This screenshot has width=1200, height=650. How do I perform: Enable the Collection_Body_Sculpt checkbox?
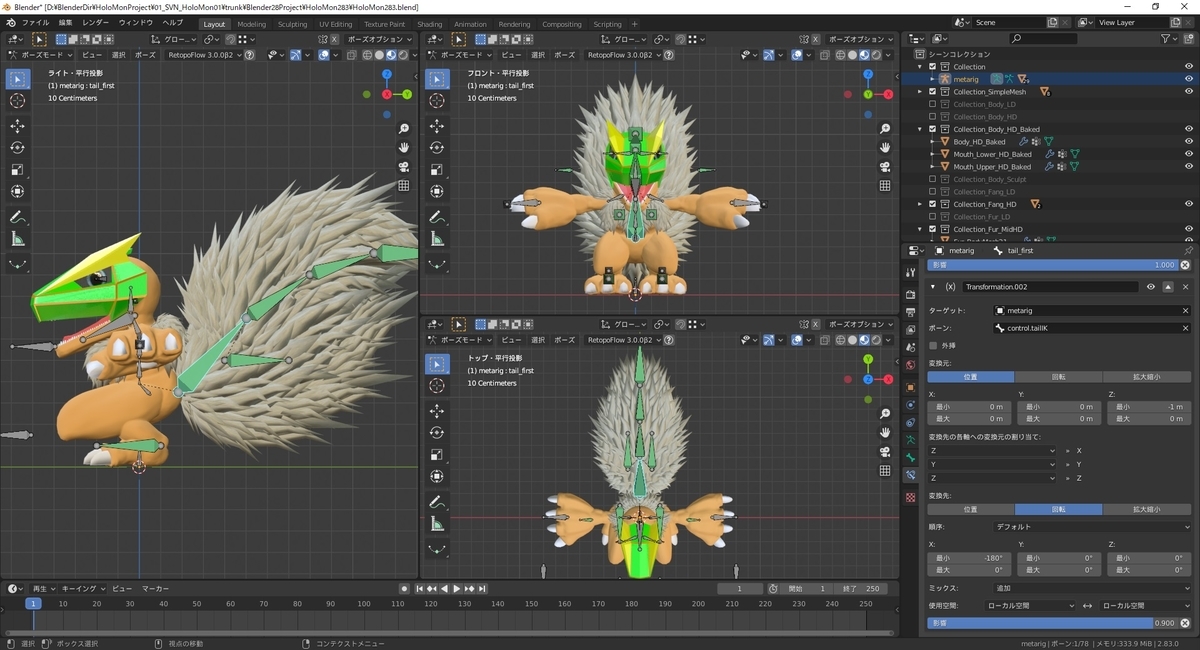point(933,179)
